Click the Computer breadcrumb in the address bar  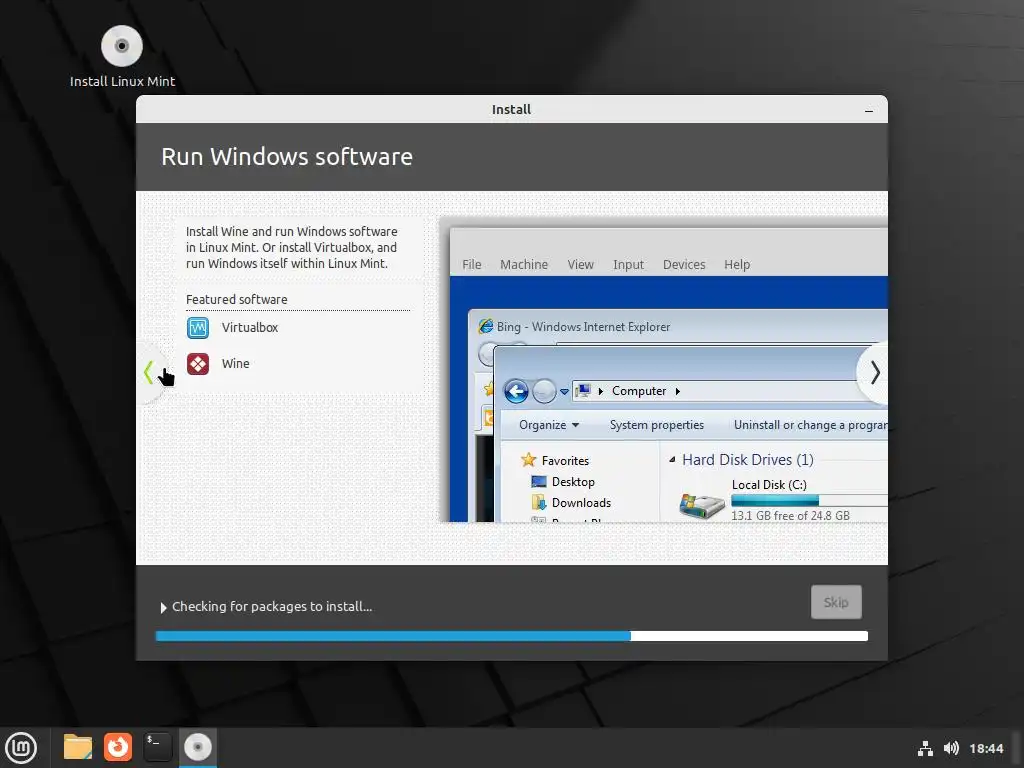click(639, 391)
